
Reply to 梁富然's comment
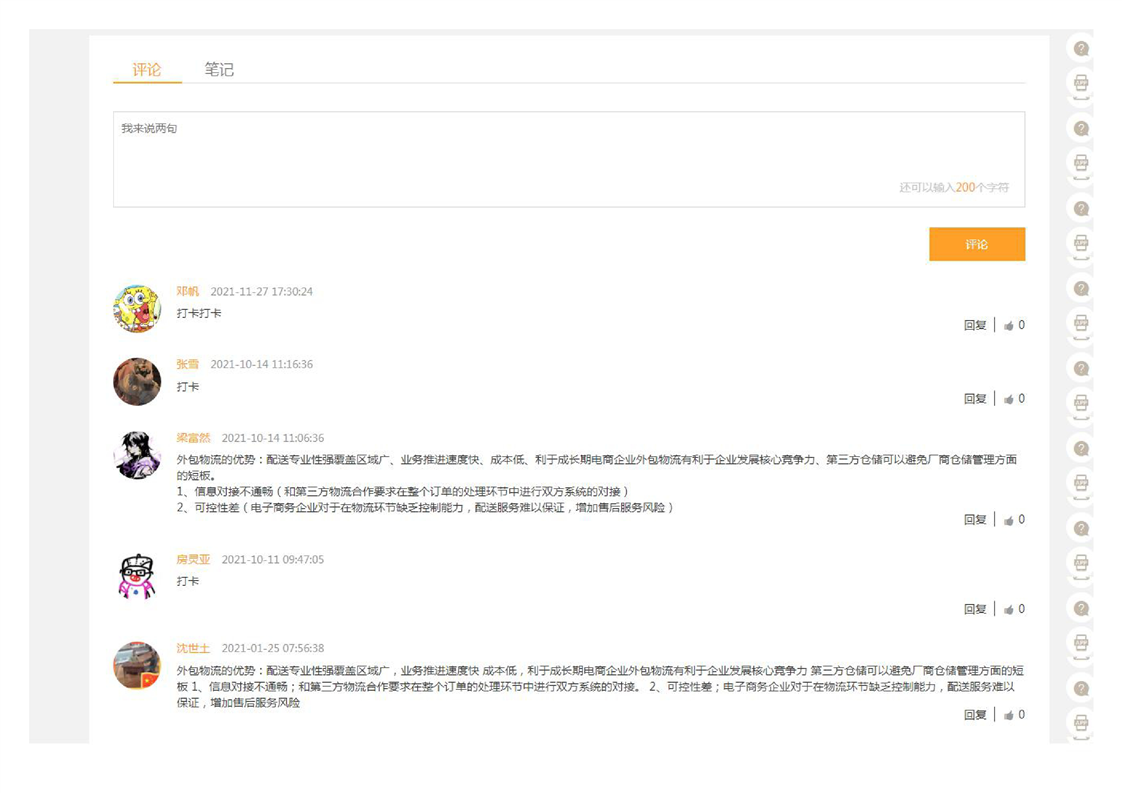[x=975, y=520]
